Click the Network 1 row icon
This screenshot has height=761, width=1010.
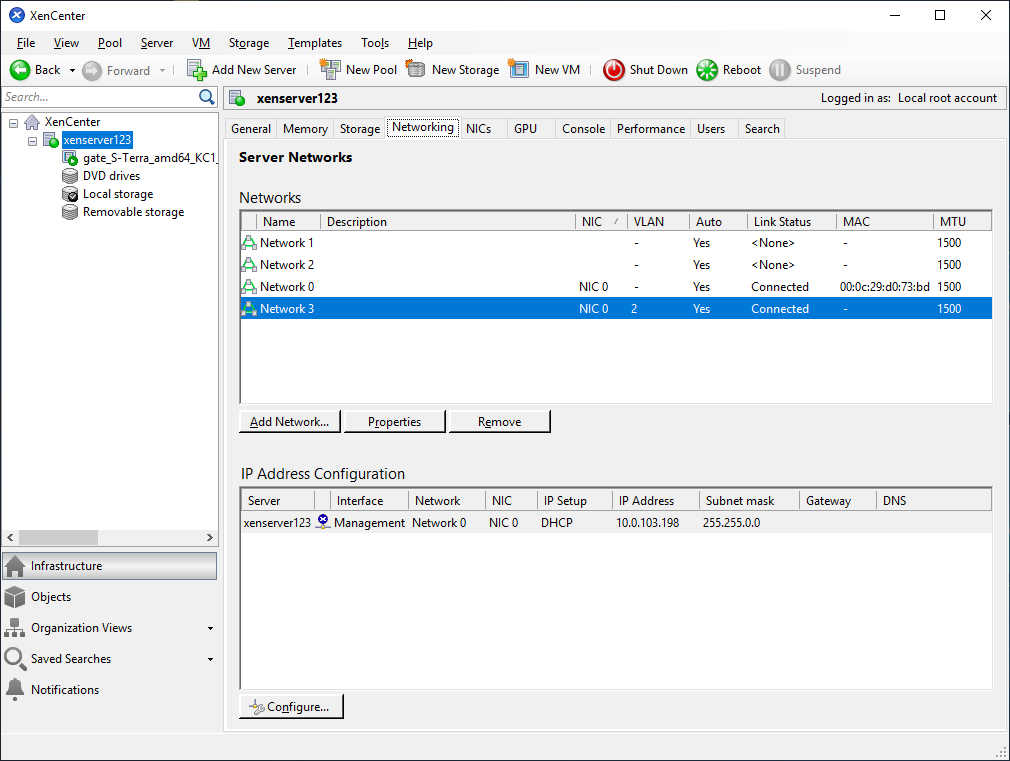pyautogui.click(x=249, y=243)
